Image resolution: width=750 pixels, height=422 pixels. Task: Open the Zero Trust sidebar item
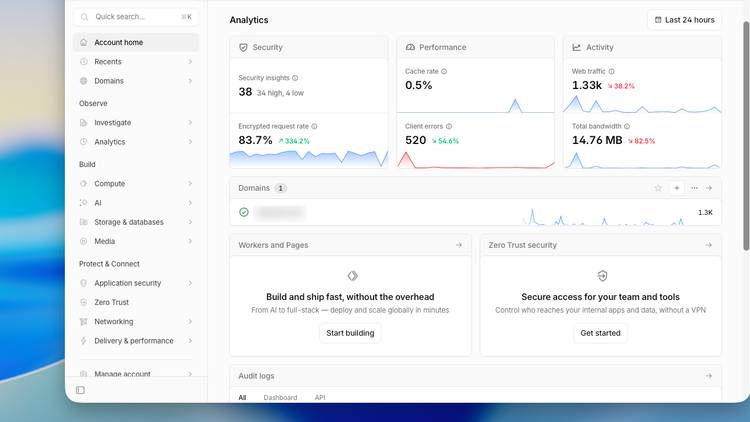(136, 302)
